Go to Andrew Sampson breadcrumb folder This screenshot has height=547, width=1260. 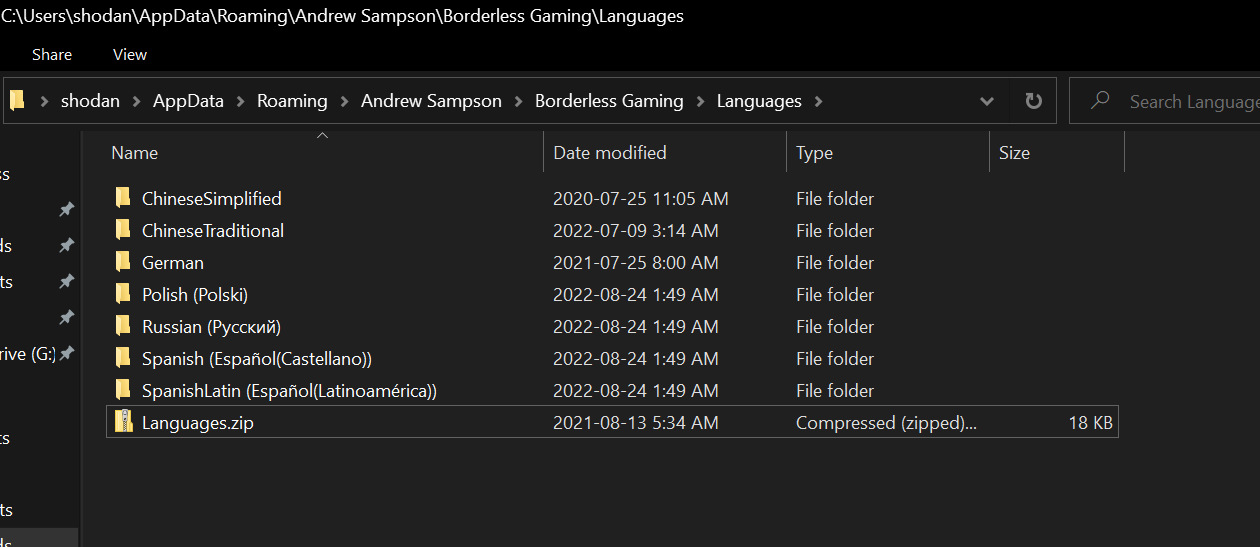(431, 101)
